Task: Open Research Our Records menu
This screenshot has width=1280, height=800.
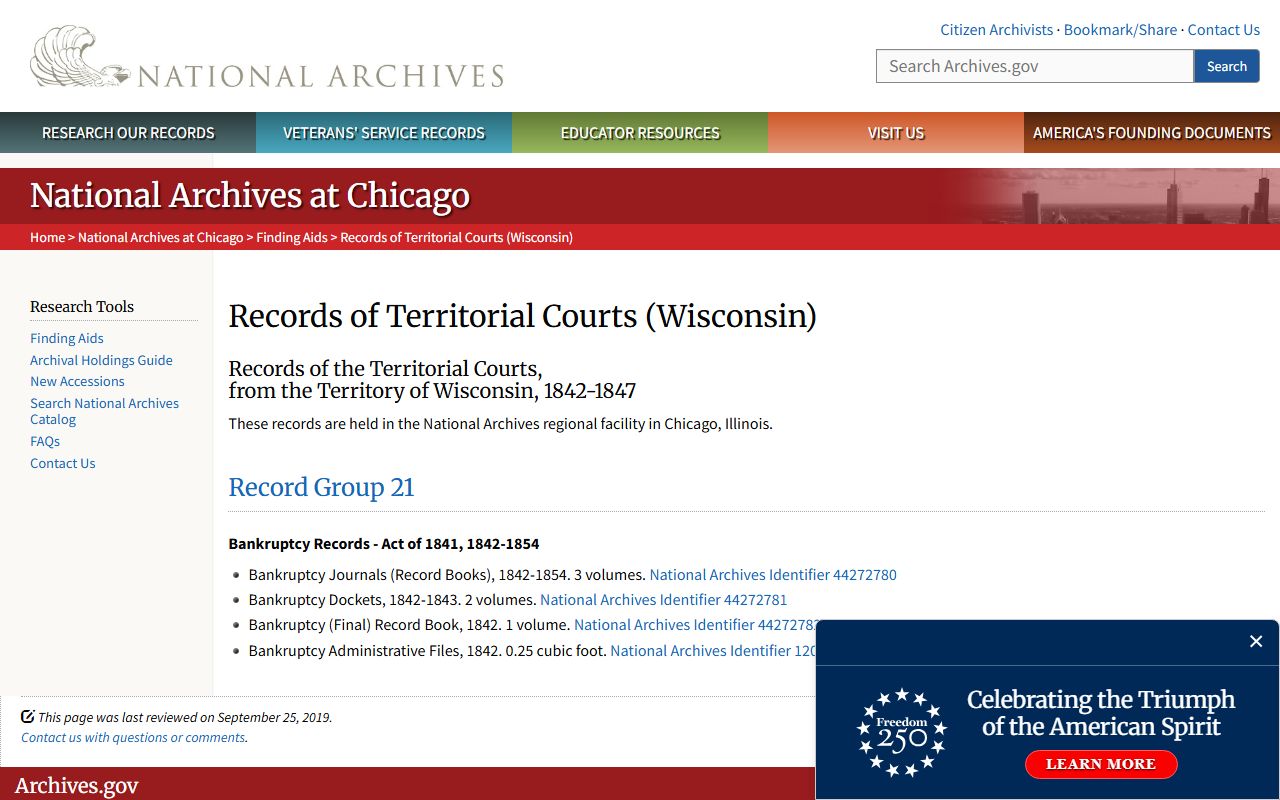Action: (x=128, y=132)
